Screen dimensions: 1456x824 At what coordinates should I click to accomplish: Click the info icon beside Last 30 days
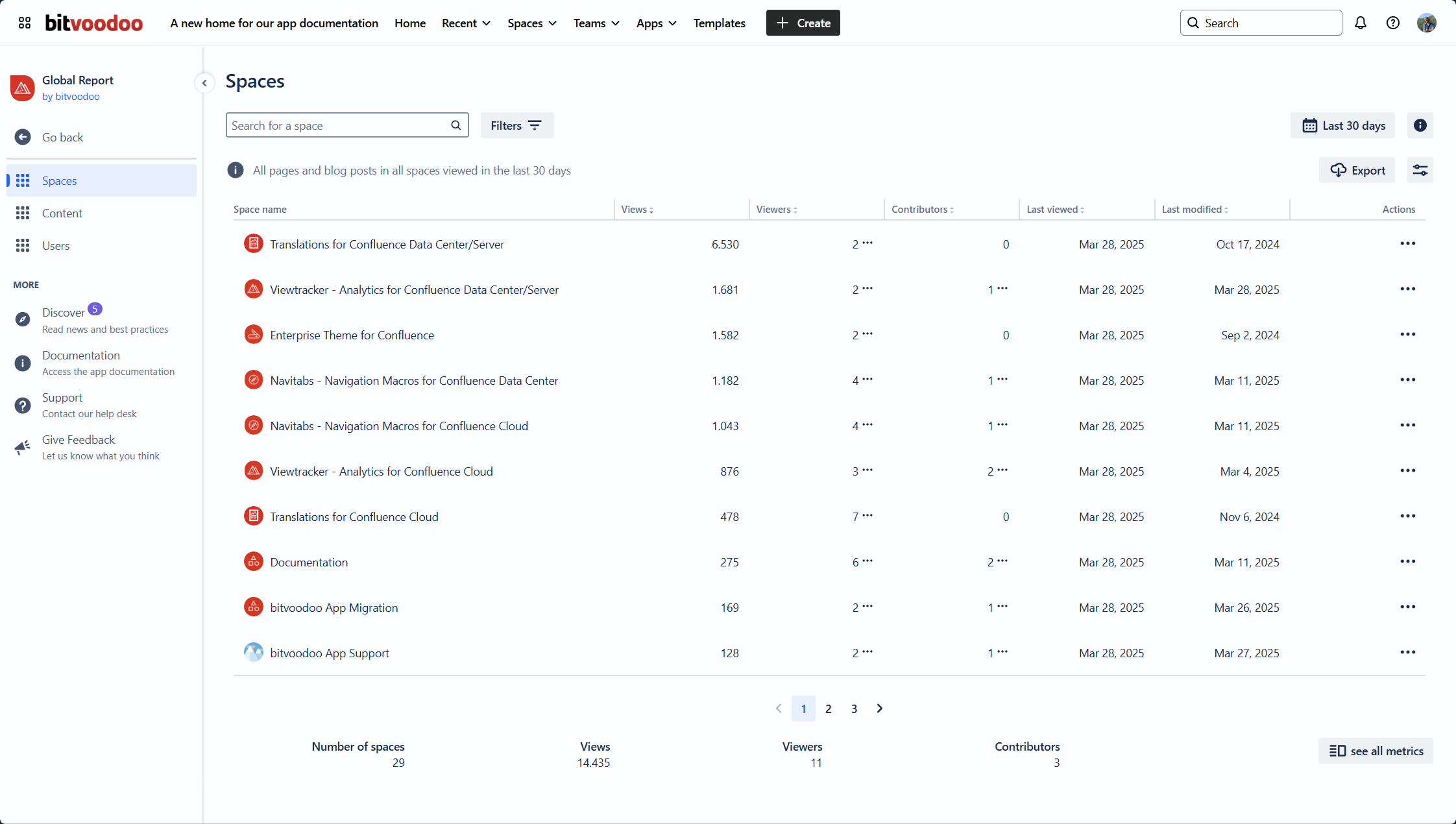[x=1420, y=125]
